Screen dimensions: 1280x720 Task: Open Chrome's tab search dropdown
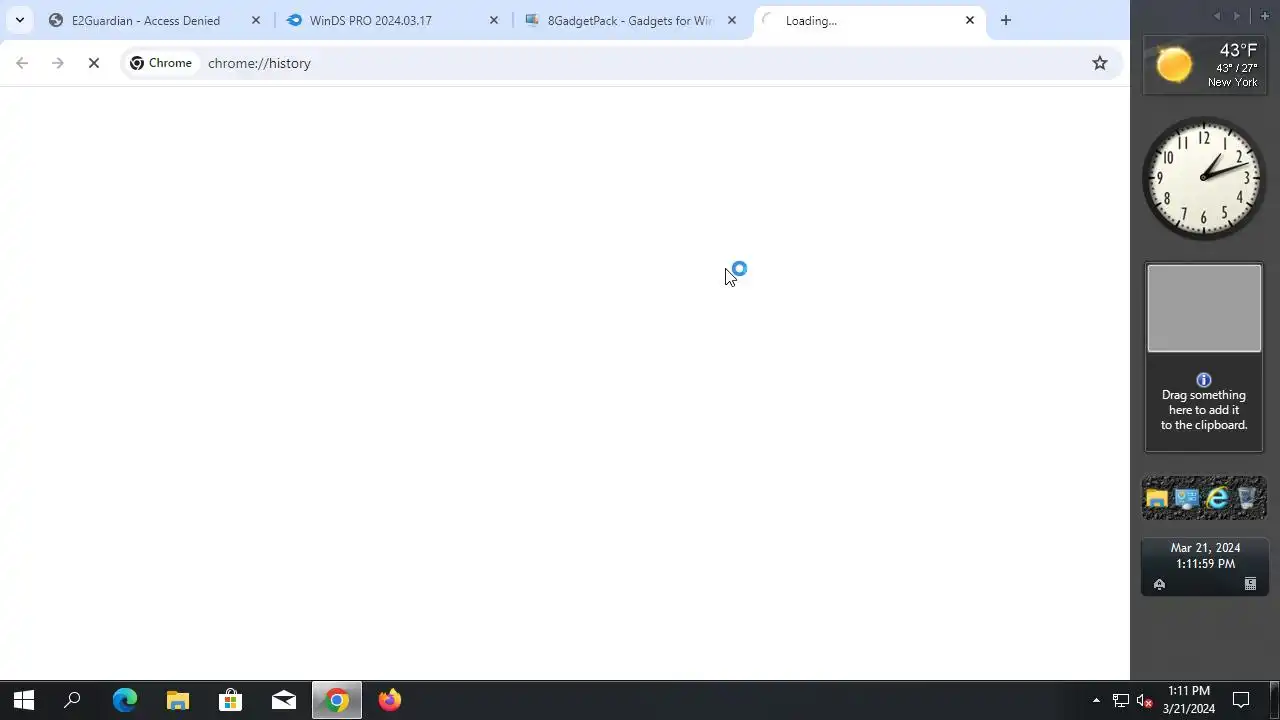[19, 20]
